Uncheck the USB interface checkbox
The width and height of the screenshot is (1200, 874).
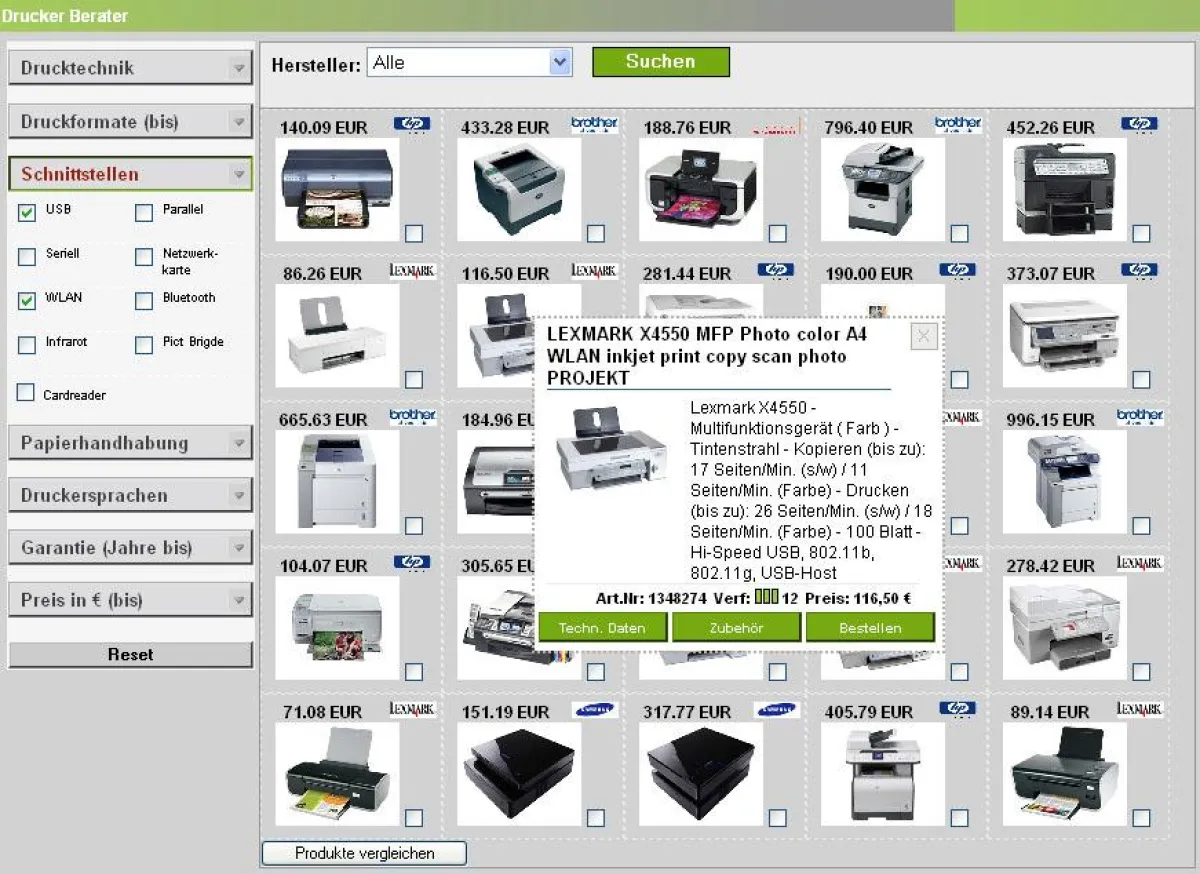click(27, 212)
